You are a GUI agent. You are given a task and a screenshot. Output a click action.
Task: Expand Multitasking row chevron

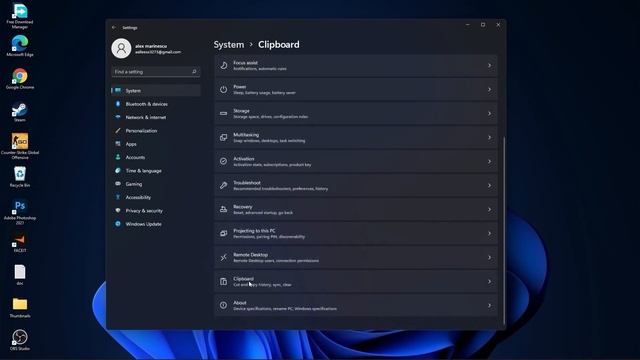click(x=489, y=138)
